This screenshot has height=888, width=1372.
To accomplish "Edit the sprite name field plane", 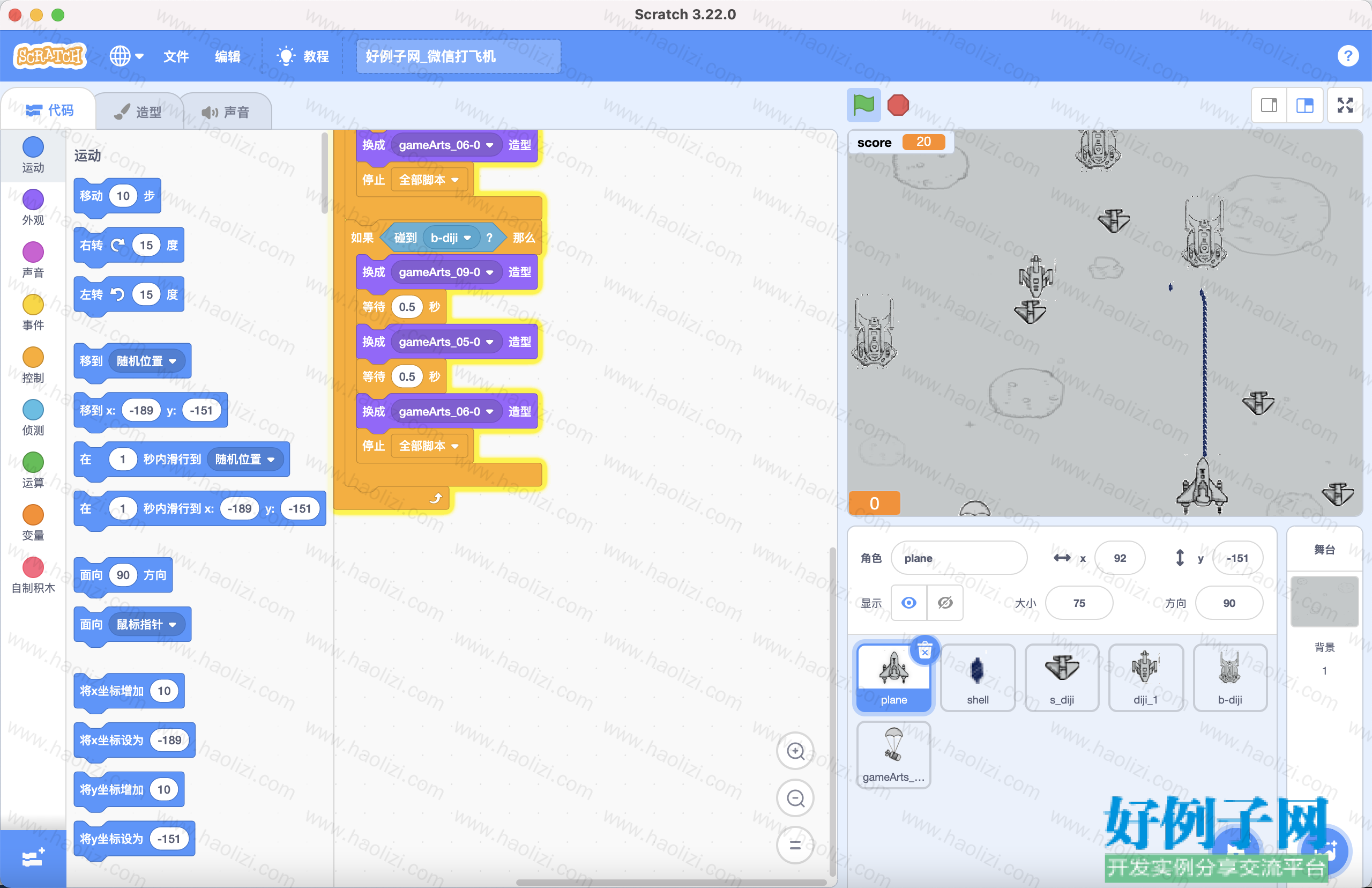I will 959,558.
